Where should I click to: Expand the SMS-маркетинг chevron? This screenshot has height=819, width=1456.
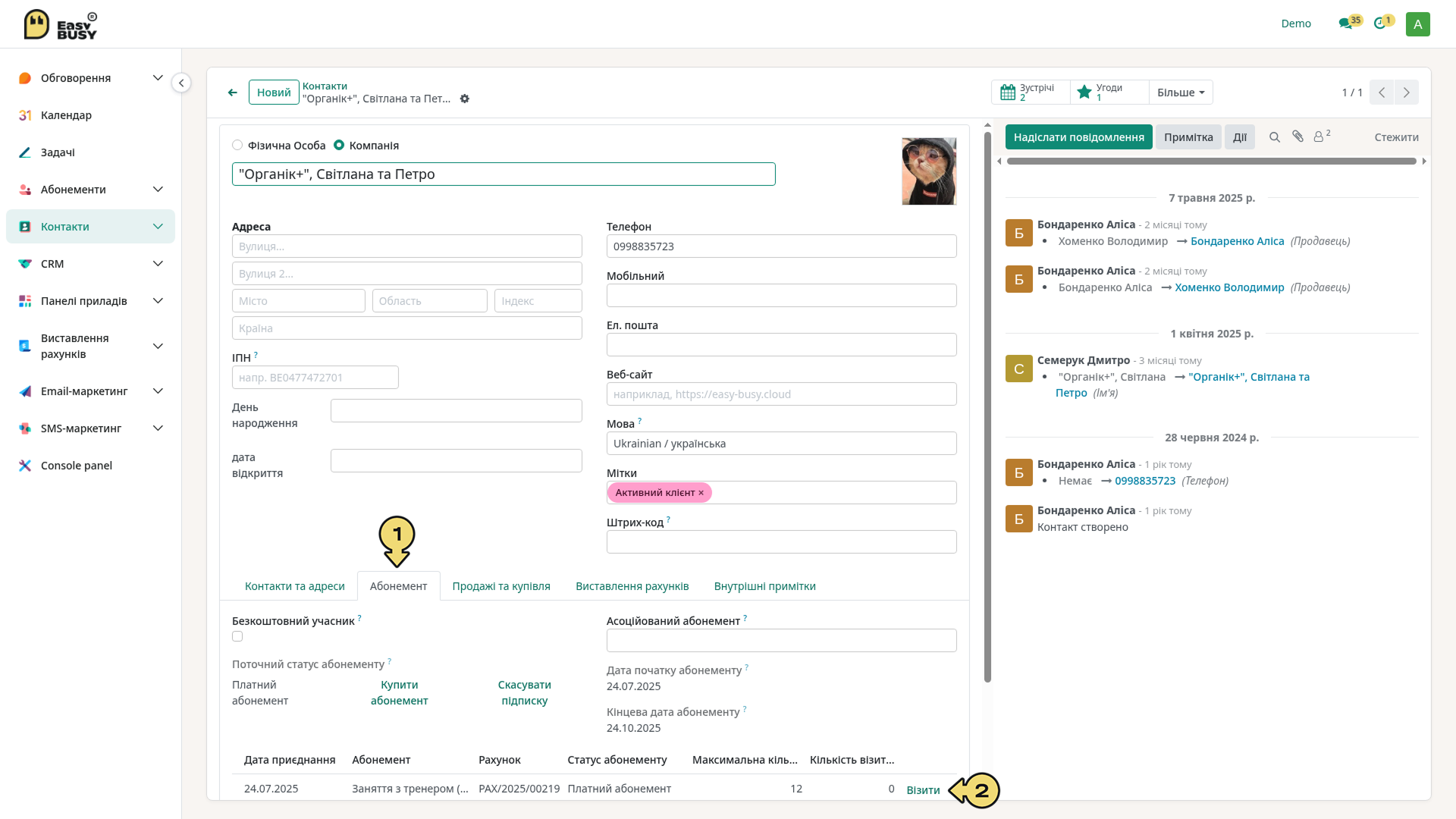[x=158, y=428]
